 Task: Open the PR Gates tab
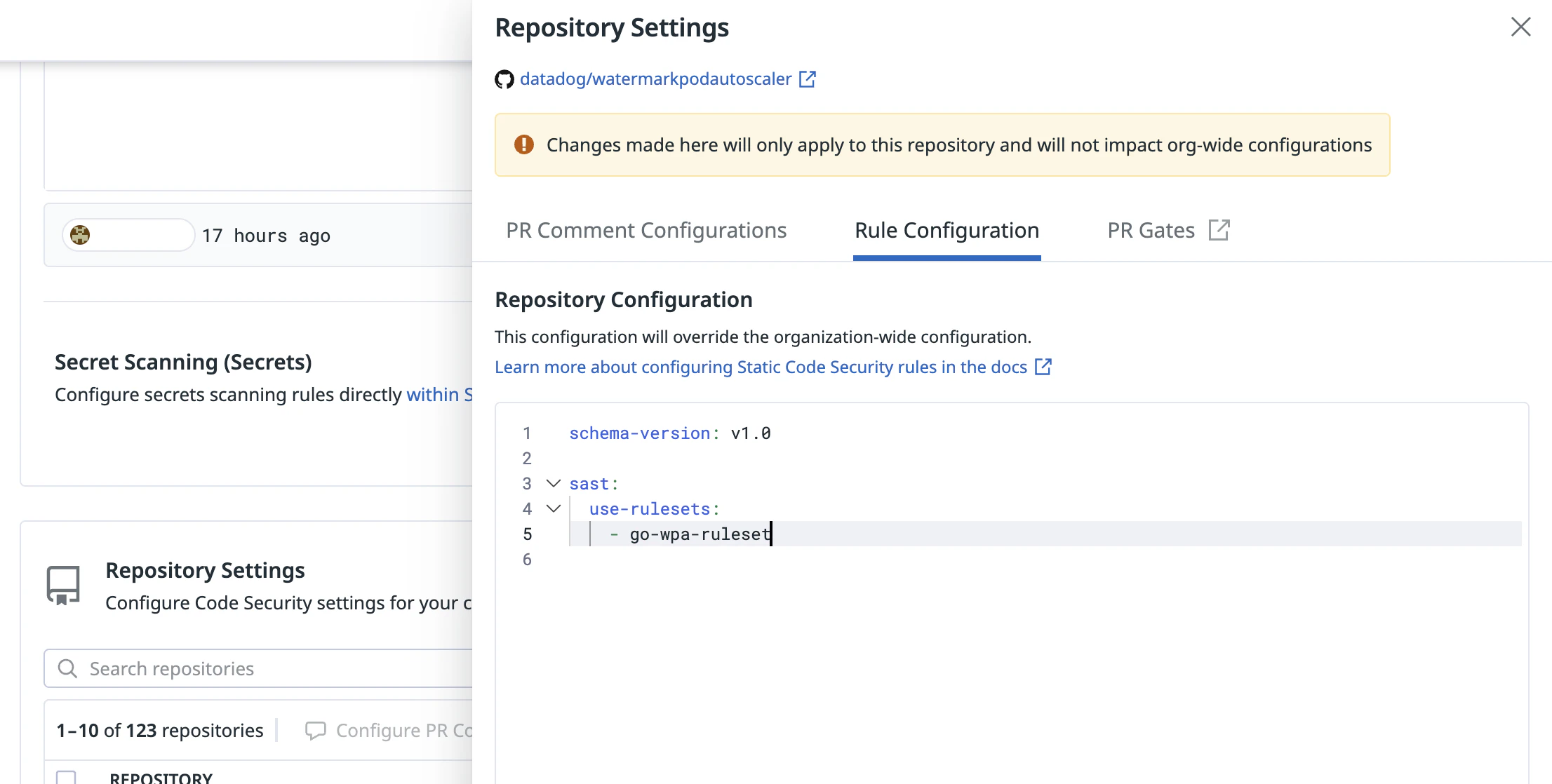pyautogui.click(x=1151, y=230)
